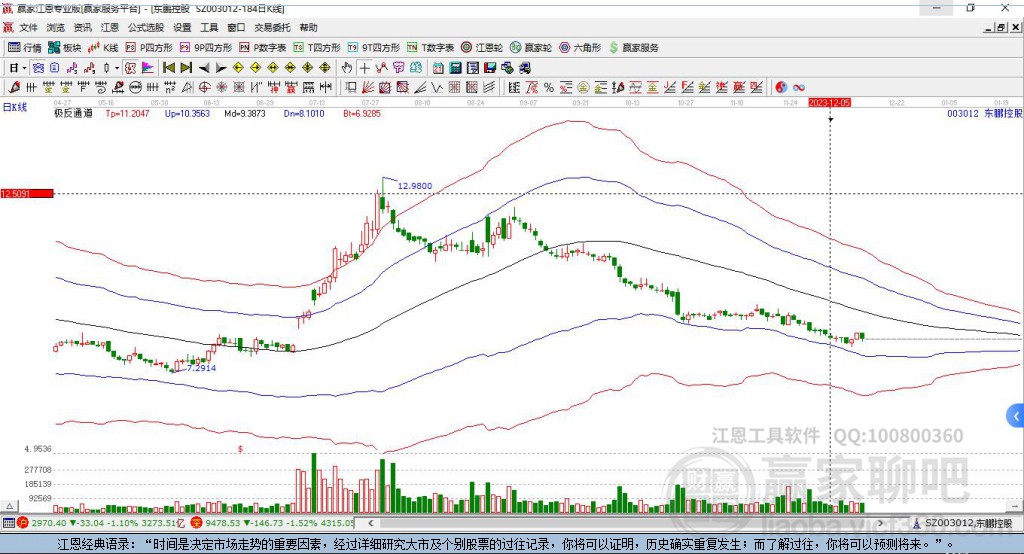Click the blue infinity symbol icon
The width and height of the screenshot is (1024, 554).
(x=799, y=88)
